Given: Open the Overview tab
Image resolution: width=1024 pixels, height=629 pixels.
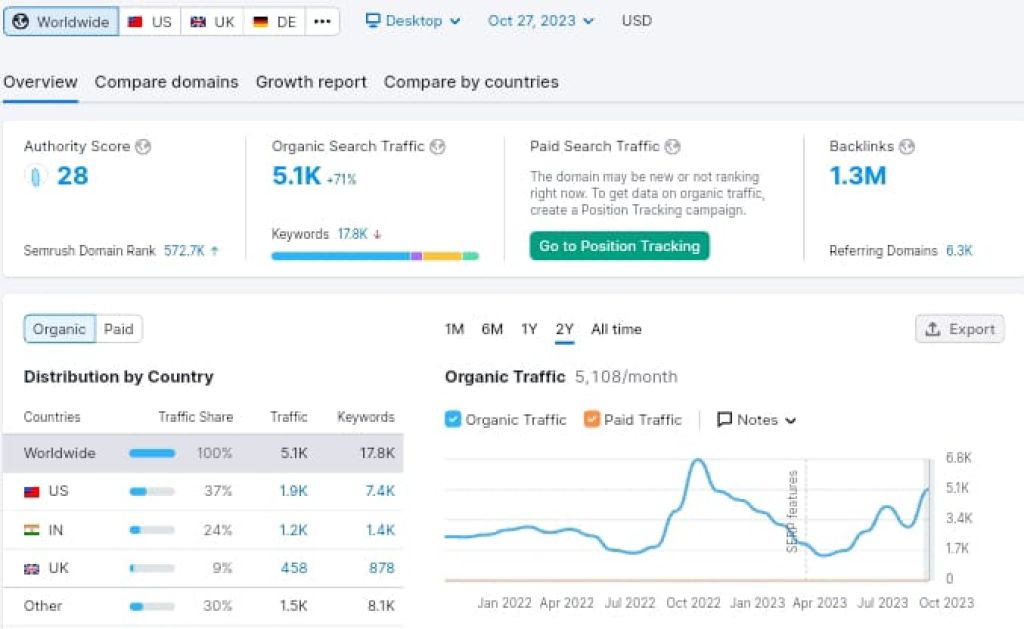Looking at the screenshot, I should tap(40, 82).
